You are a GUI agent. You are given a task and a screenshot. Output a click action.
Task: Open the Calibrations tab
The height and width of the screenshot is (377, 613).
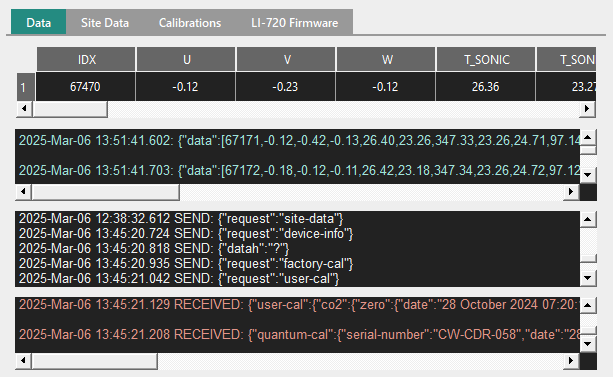tap(190, 23)
